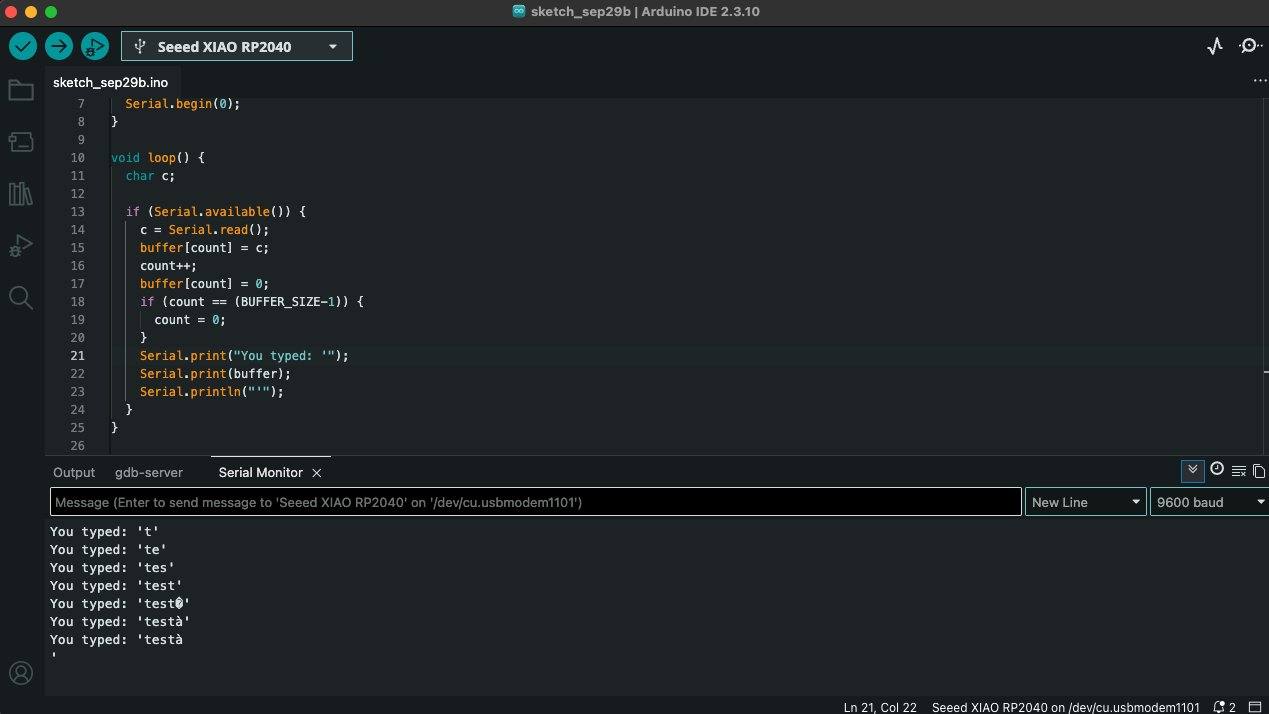Open the Debug sidebar panel icon
Image resolution: width=1269 pixels, height=714 pixels.
pyautogui.click(x=21, y=245)
